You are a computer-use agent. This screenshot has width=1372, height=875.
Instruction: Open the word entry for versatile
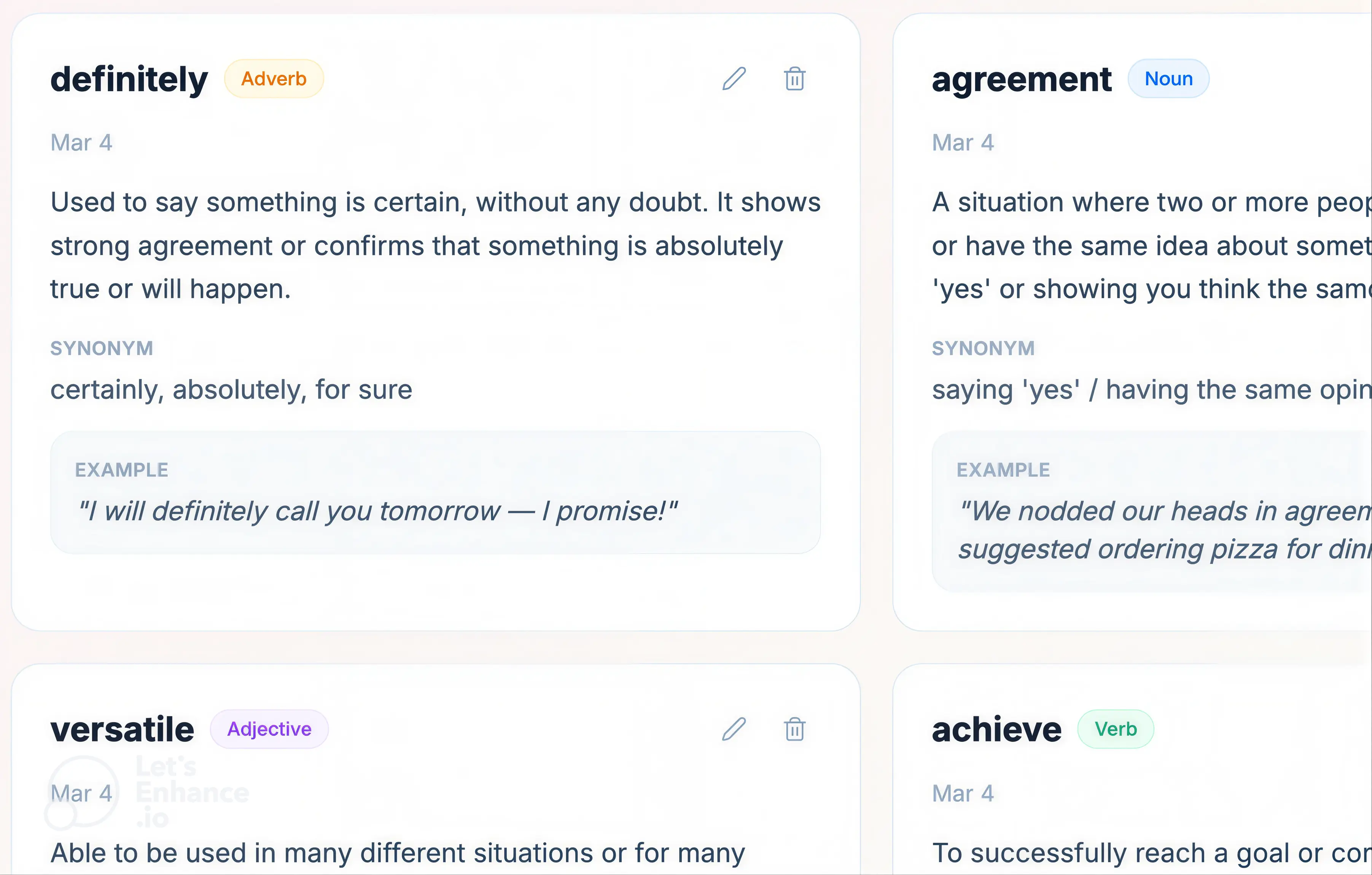point(122,729)
